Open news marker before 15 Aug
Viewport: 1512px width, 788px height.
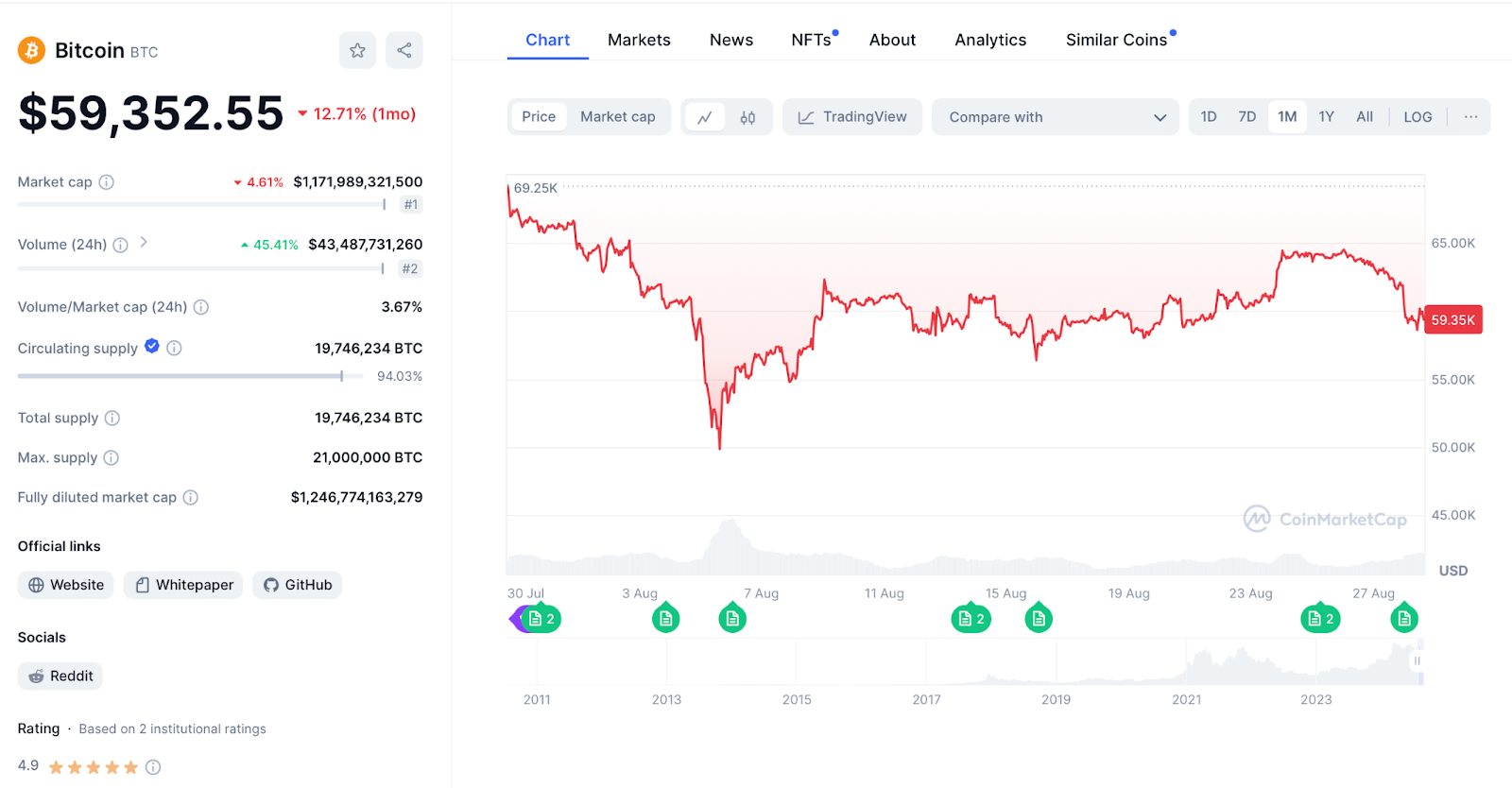pyautogui.click(x=971, y=619)
